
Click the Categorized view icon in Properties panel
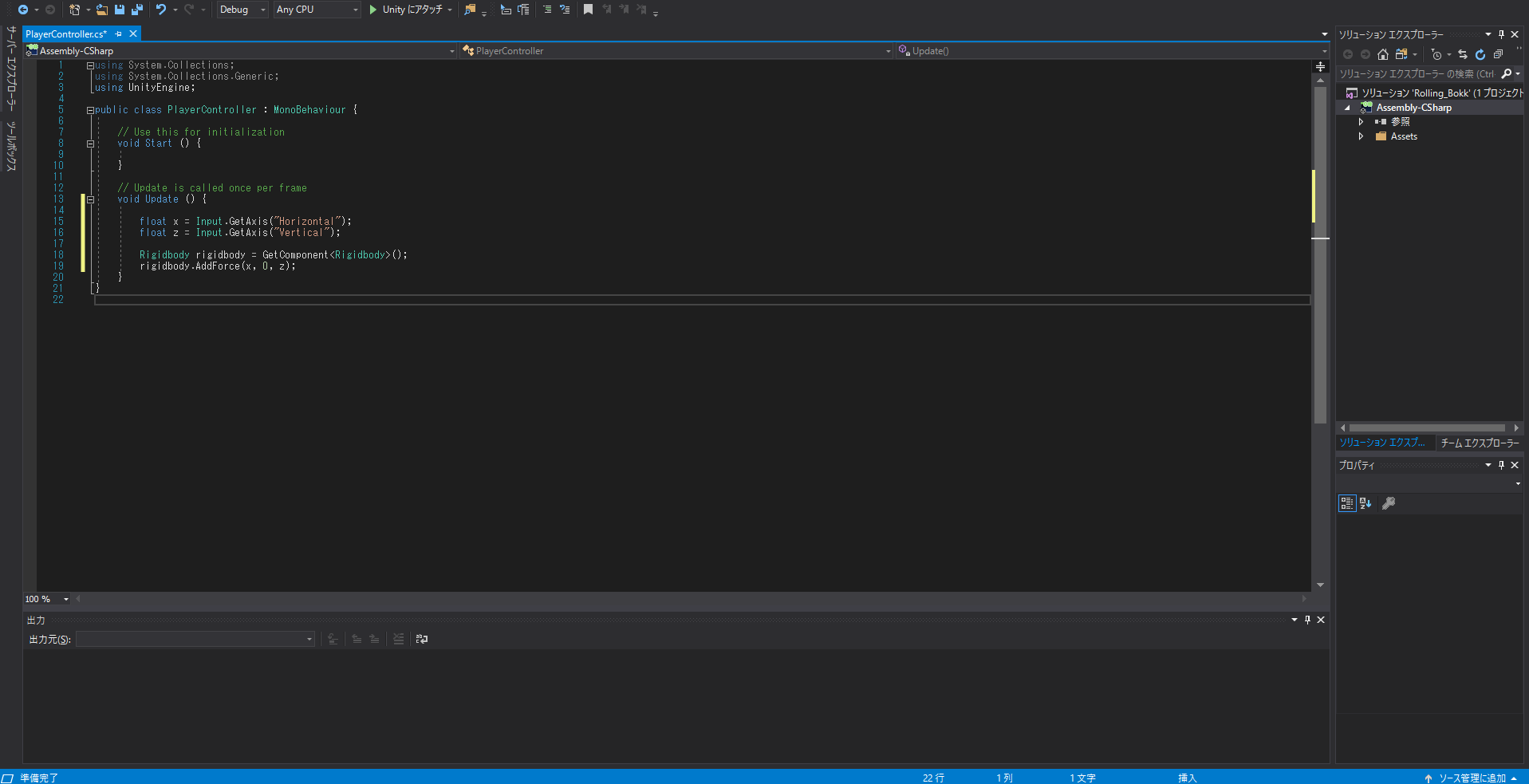click(x=1347, y=503)
